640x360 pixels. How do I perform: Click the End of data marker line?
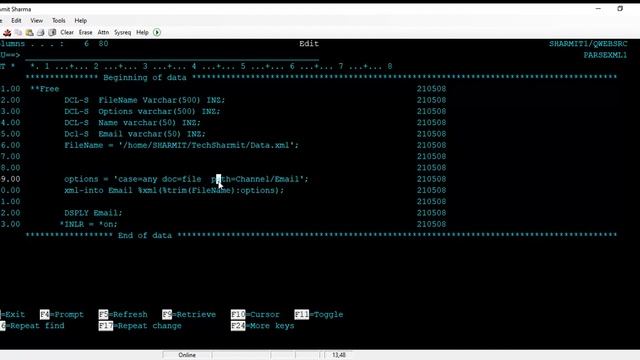point(321,236)
